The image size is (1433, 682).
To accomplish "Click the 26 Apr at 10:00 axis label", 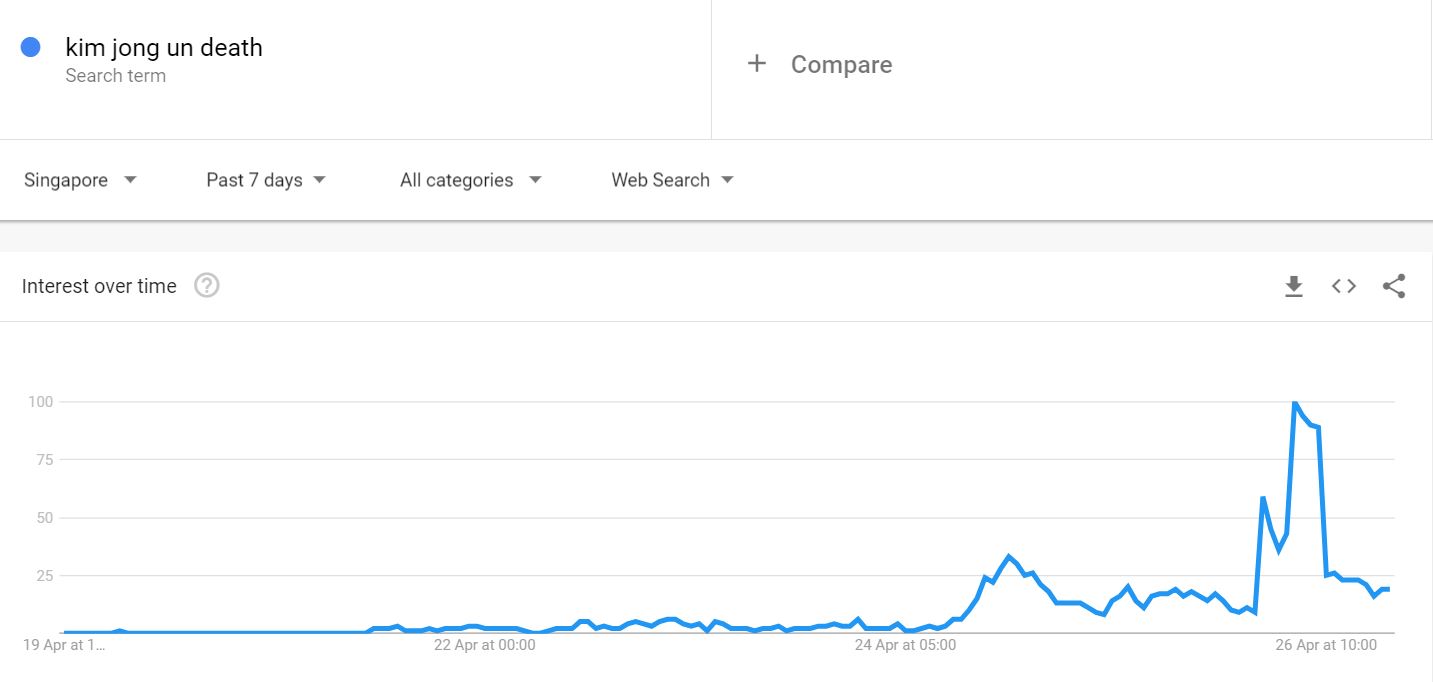I will (x=1326, y=645).
